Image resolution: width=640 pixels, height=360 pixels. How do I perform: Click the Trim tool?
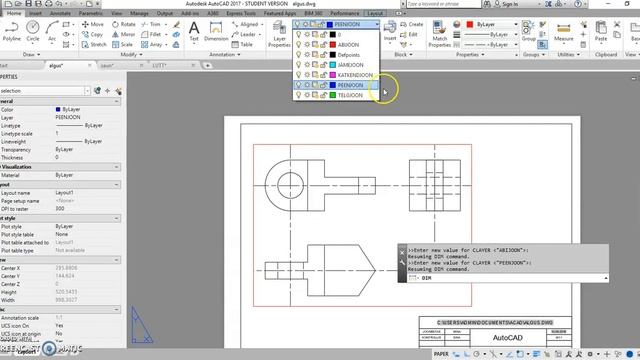click(151, 24)
